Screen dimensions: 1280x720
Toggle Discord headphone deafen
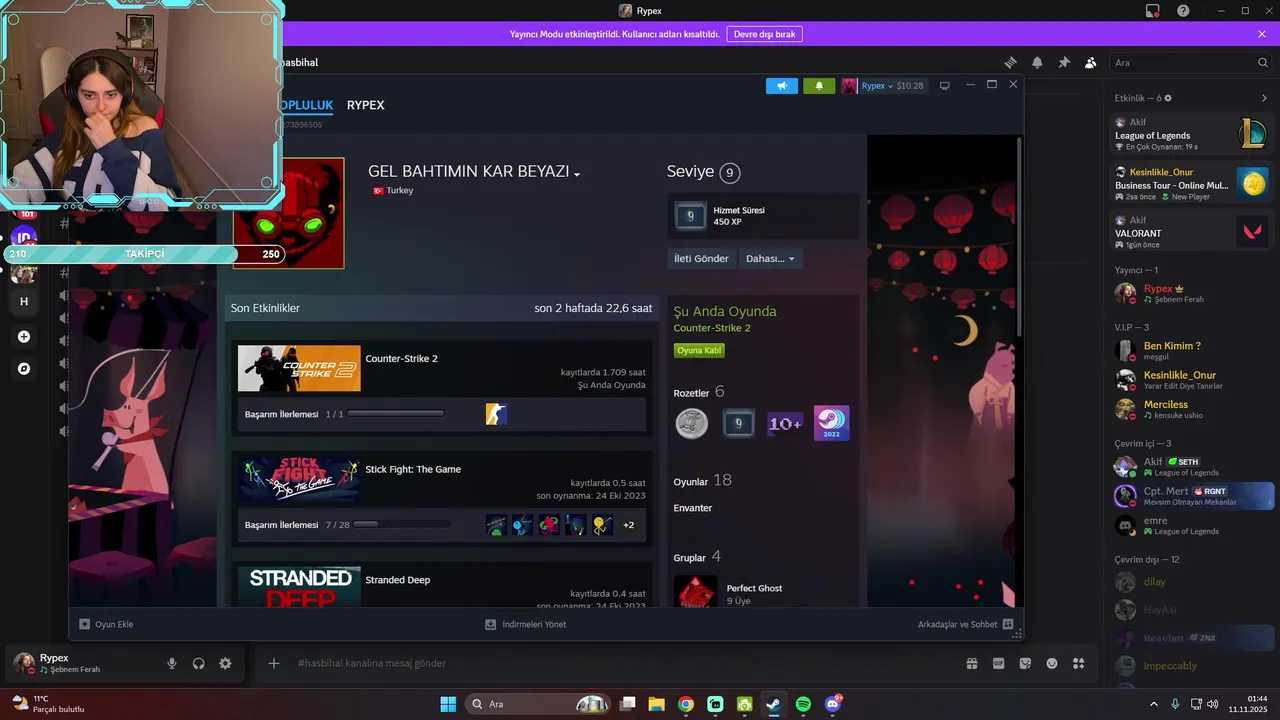pyautogui.click(x=198, y=663)
